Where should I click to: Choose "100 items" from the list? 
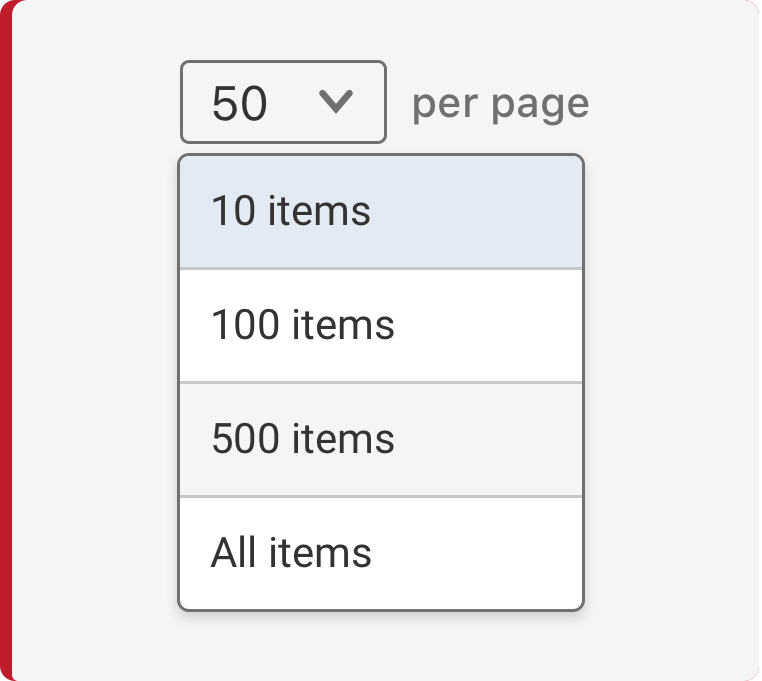pyautogui.click(x=380, y=326)
